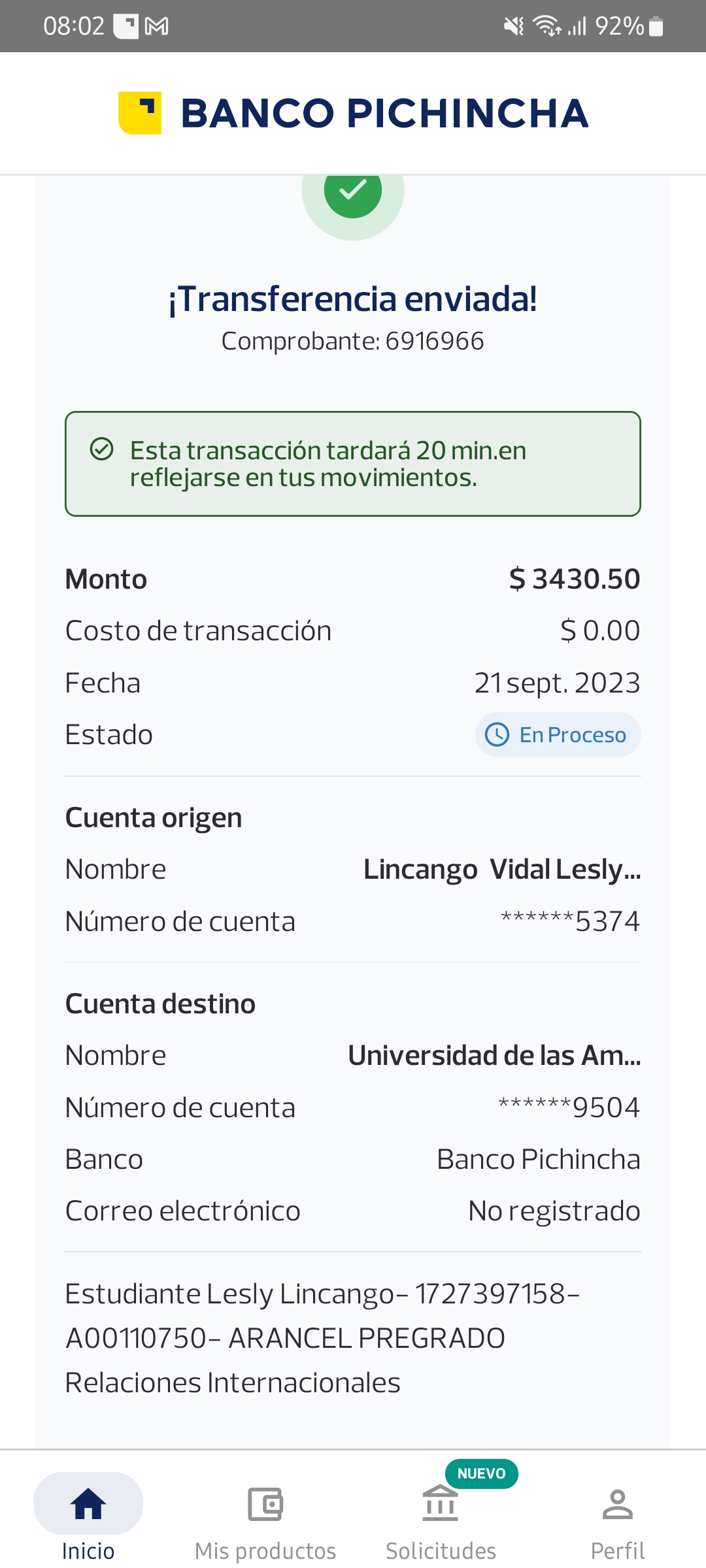Tap the muted sound icon in status bar
This screenshot has width=706, height=1568.
(514, 26)
